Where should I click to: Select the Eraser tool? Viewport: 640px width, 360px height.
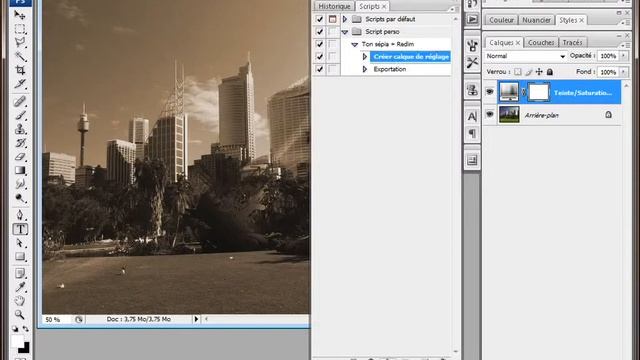[x=20, y=157]
